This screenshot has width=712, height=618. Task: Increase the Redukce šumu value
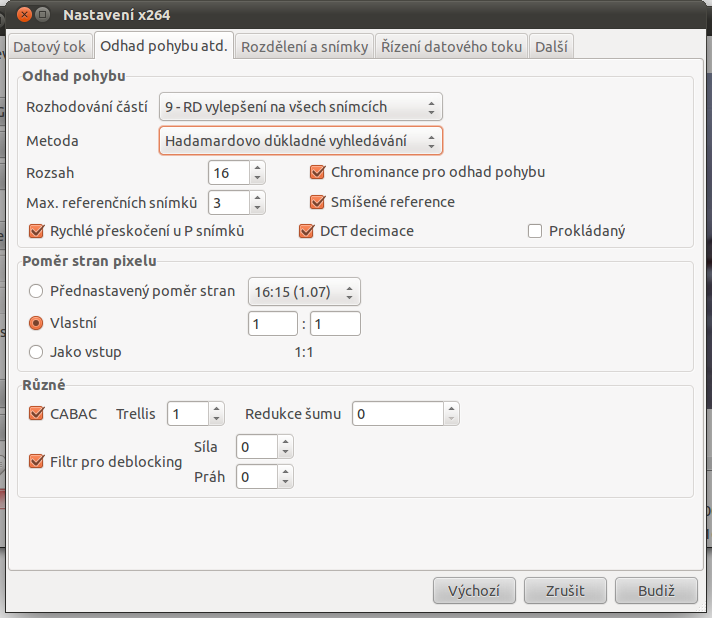pyautogui.click(x=451, y=408)
